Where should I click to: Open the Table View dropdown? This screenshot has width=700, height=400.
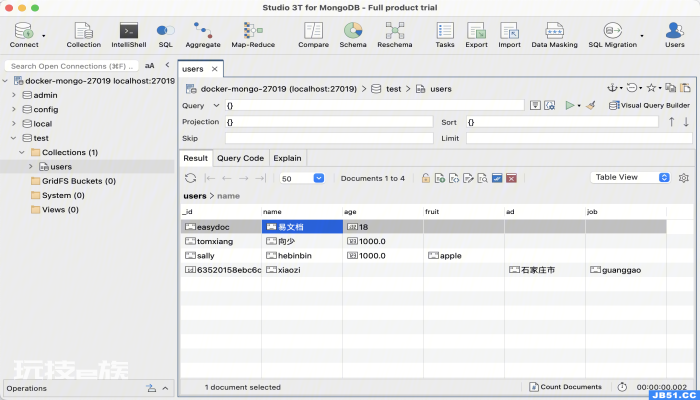pyautogui.click(x=630, y=177)
